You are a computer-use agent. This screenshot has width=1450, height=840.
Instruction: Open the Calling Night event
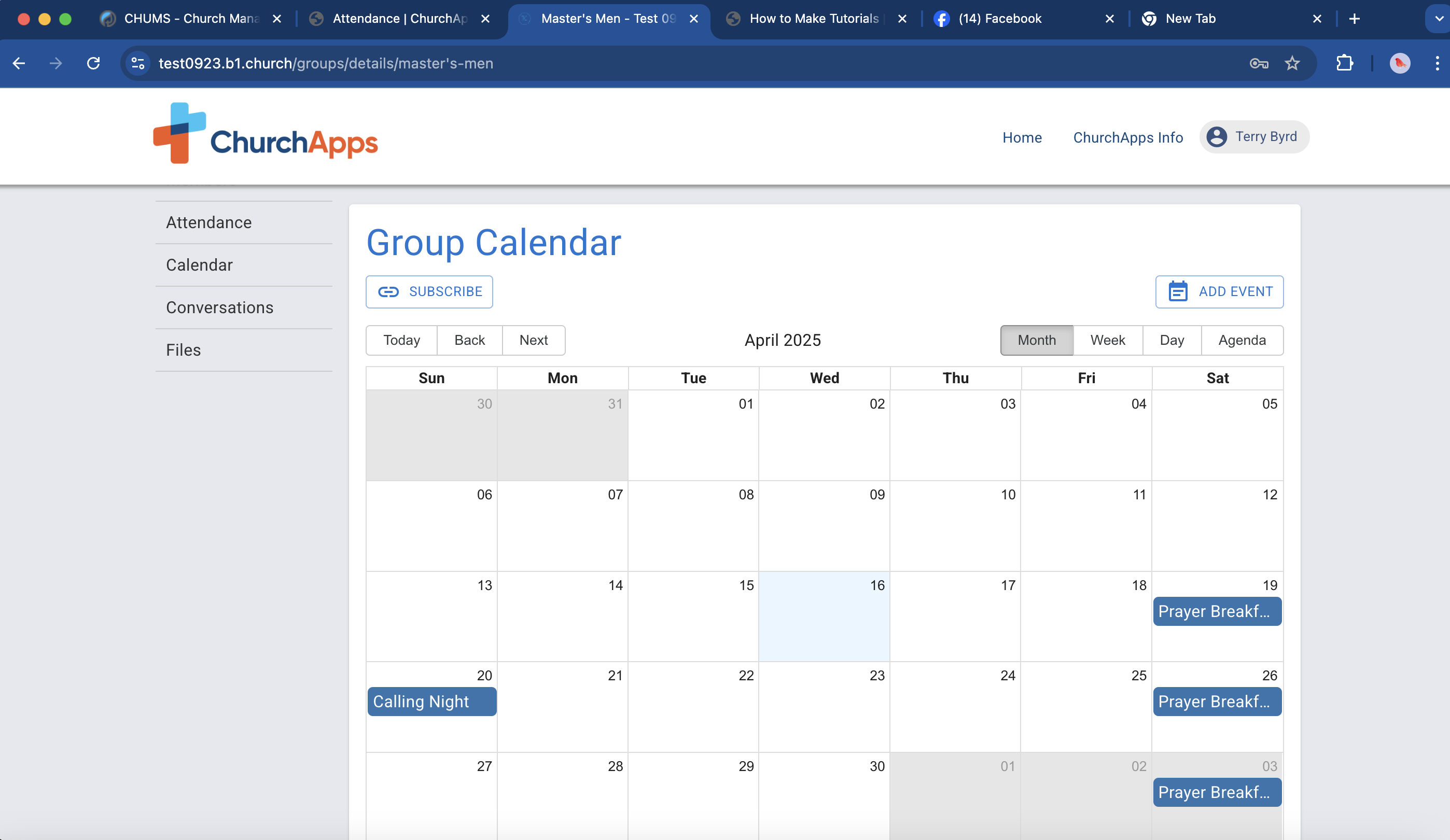(x=431, y=702)
